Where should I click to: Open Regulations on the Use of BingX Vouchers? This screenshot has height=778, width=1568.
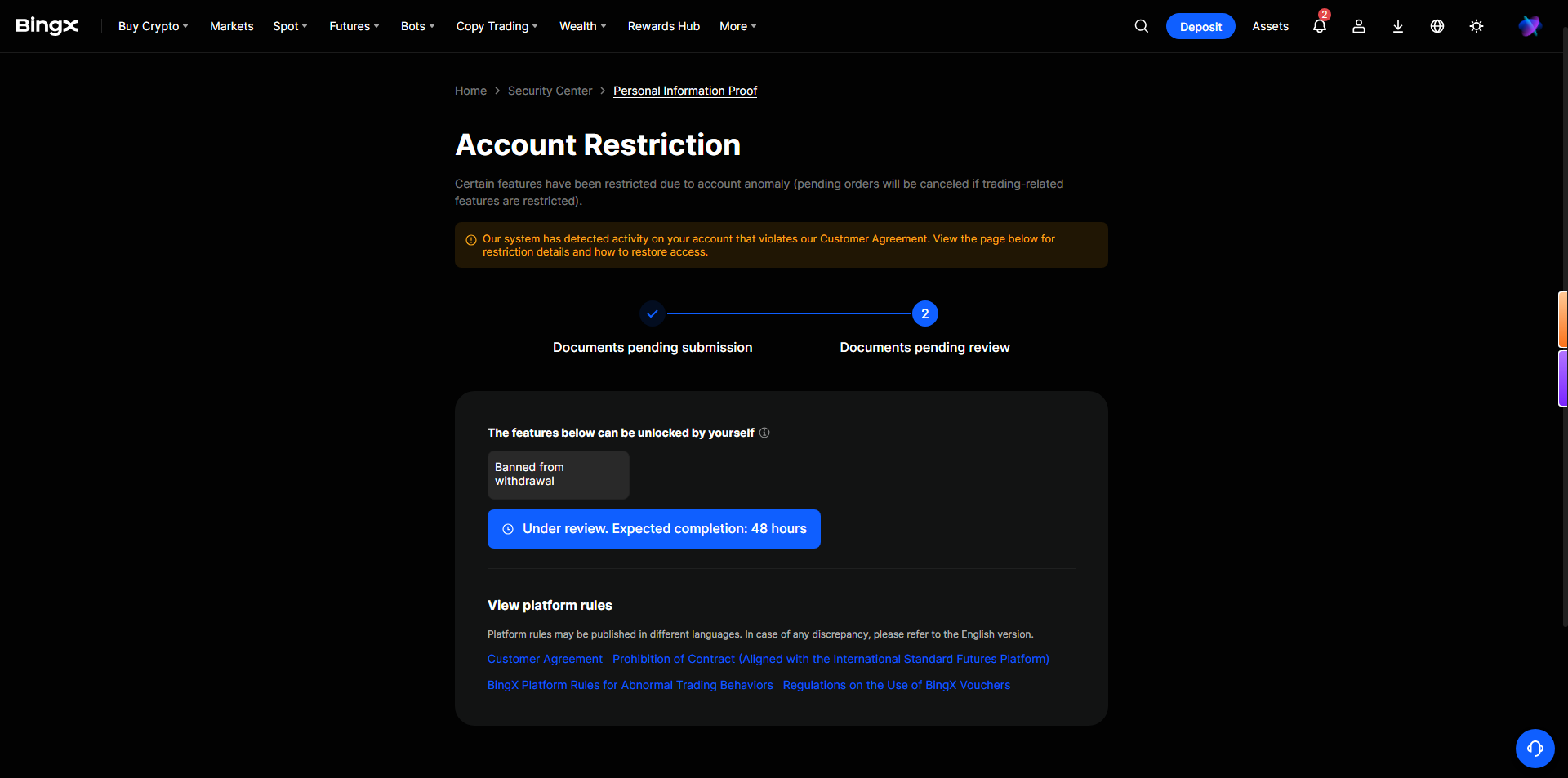click(897, 685)
